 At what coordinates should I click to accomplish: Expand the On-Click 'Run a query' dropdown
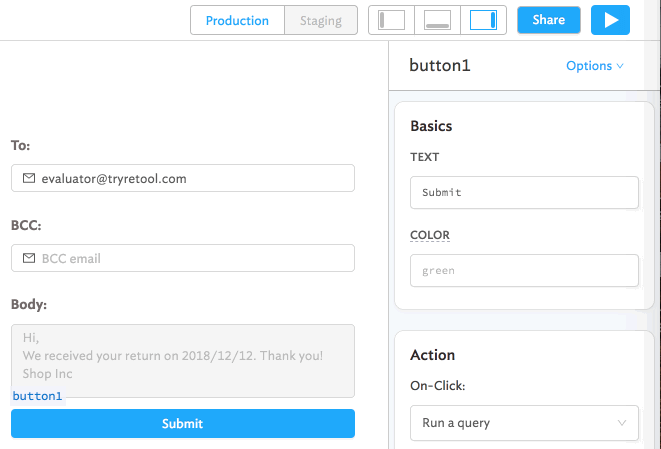[x=524, y=423]
